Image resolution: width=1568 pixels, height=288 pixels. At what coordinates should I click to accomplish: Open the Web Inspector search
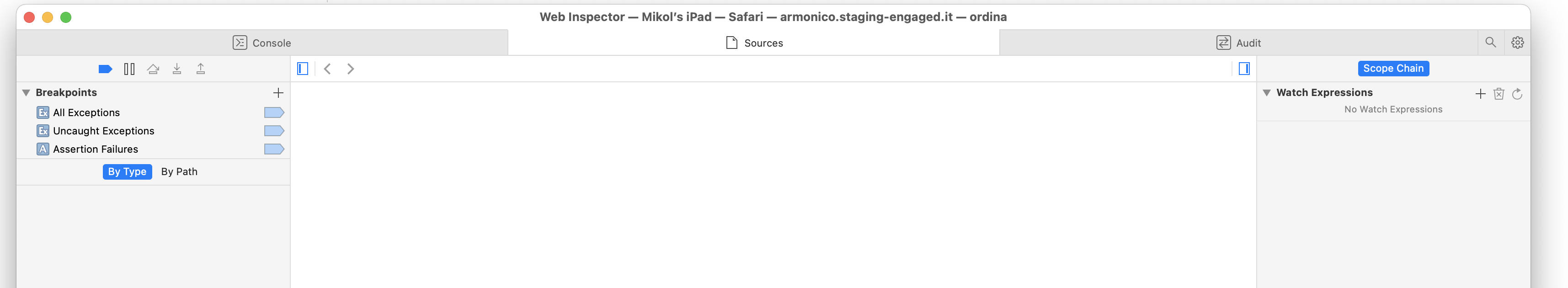click(x=1490, y=43)
